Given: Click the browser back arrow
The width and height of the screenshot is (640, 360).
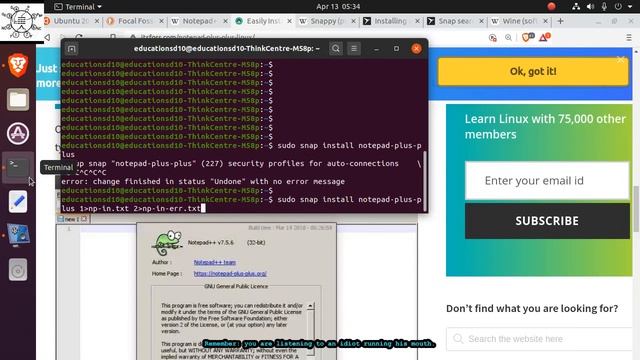Looking at the screenshot, I should [x=47, y=38].
